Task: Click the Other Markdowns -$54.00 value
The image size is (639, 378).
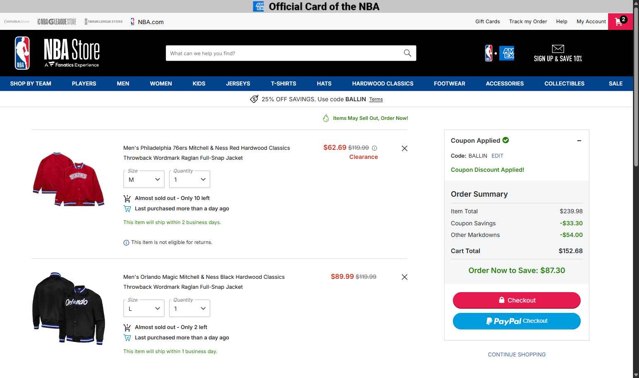Action: pos(571,235)
